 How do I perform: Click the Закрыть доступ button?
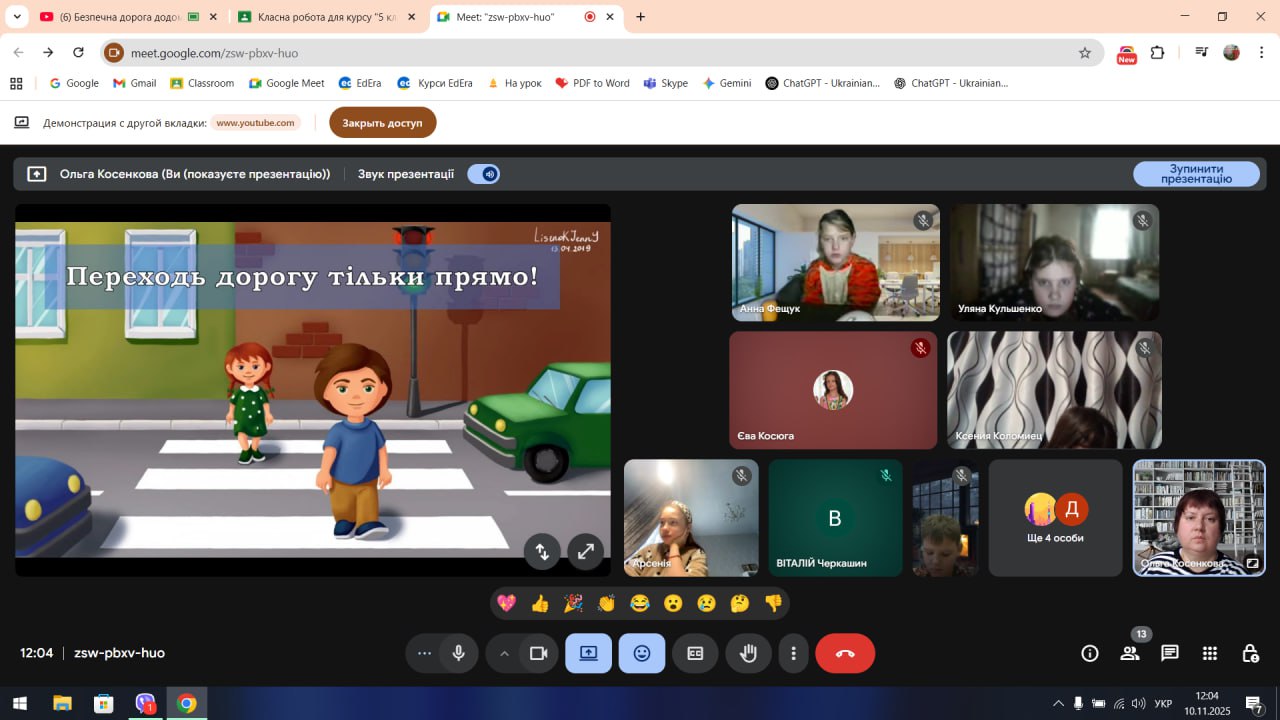(x=382, y=123)
